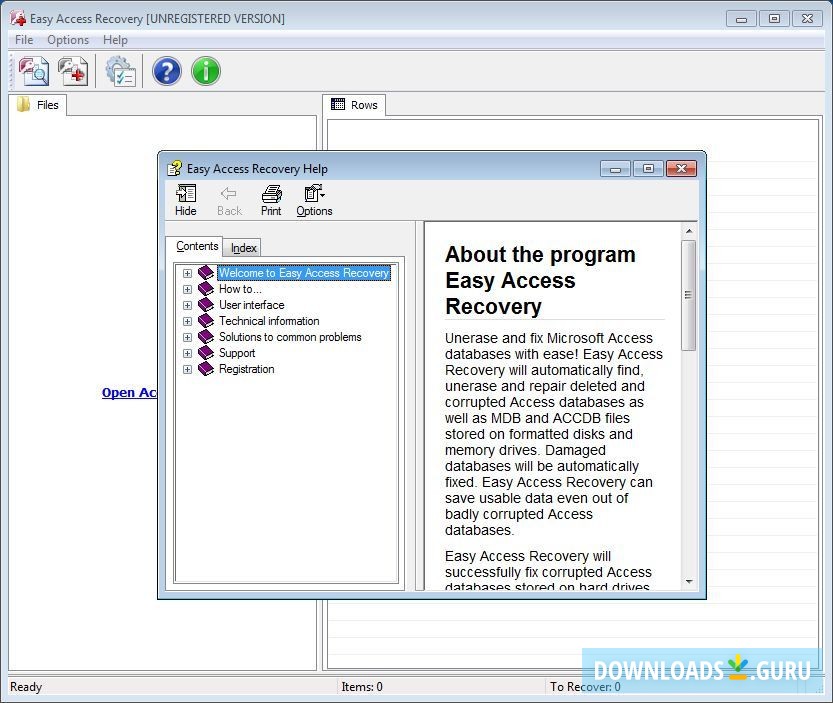The width and height of the screenshot is (833, 703).
Task: Expand the Support tree node
Action: coord(187,353)
